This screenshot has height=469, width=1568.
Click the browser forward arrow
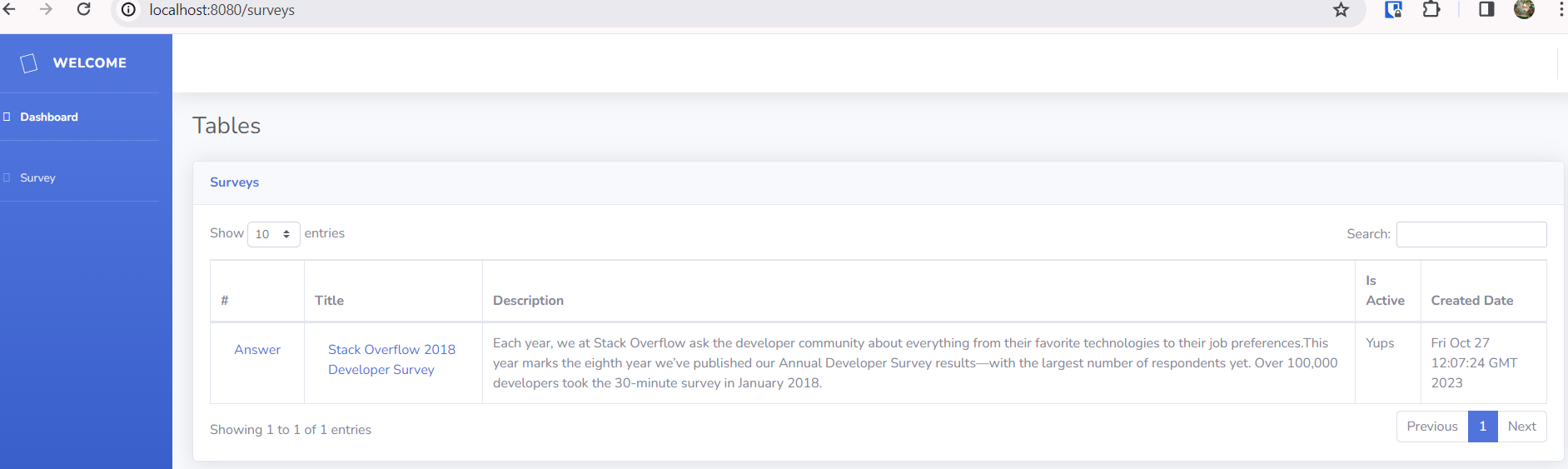pyautogui.click(x=46, y=9)
